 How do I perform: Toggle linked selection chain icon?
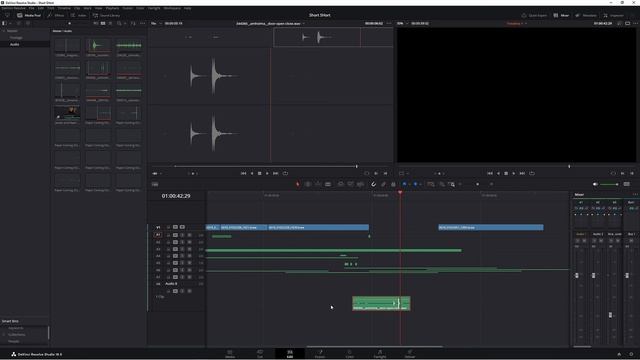[383, 184]
